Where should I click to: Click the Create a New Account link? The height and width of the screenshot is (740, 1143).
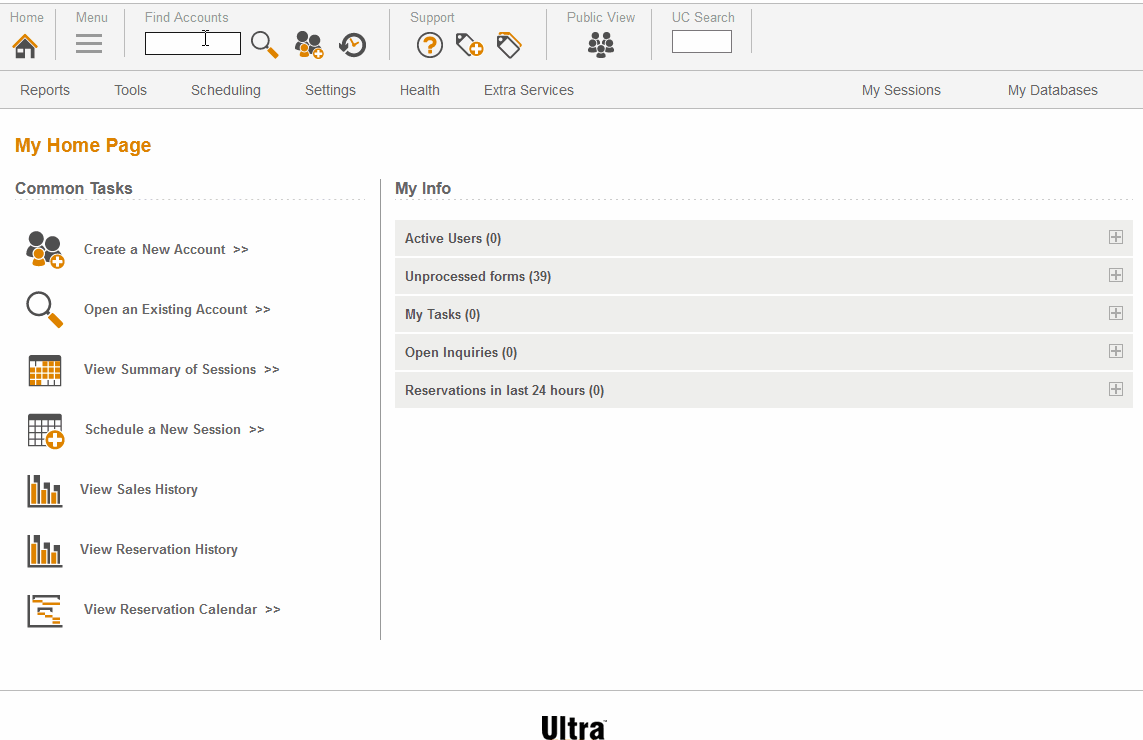[x=166, y=249]
